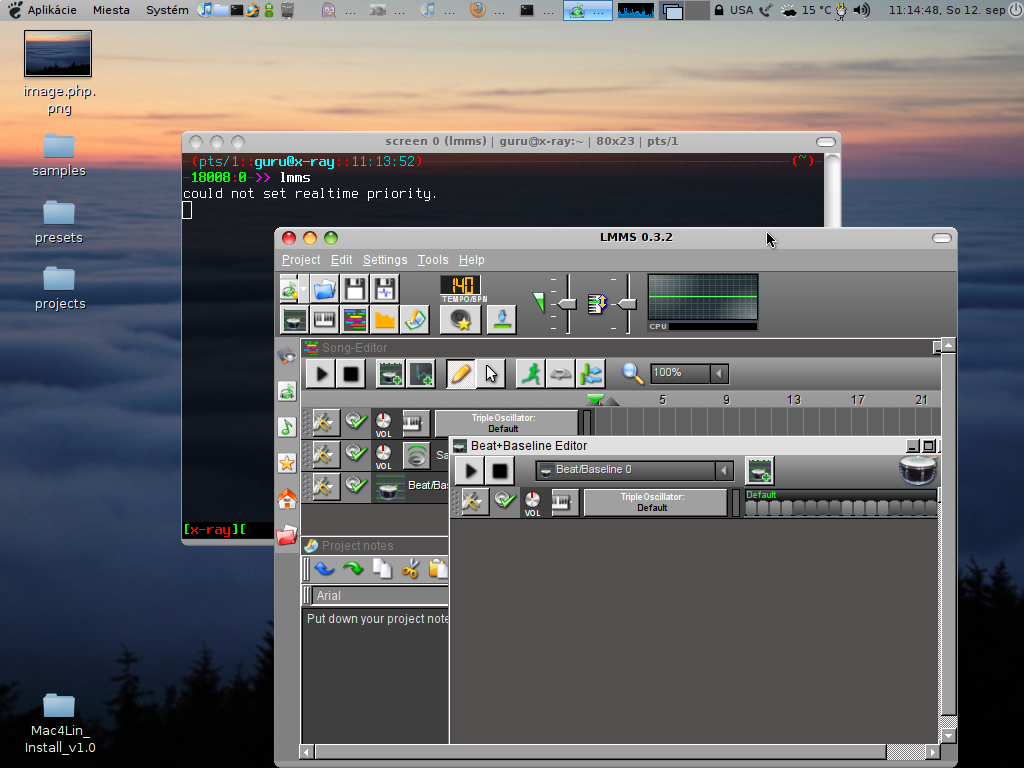Click the tempo 140 BPM display
The image size is (1024, 768).
click(462, 285)
